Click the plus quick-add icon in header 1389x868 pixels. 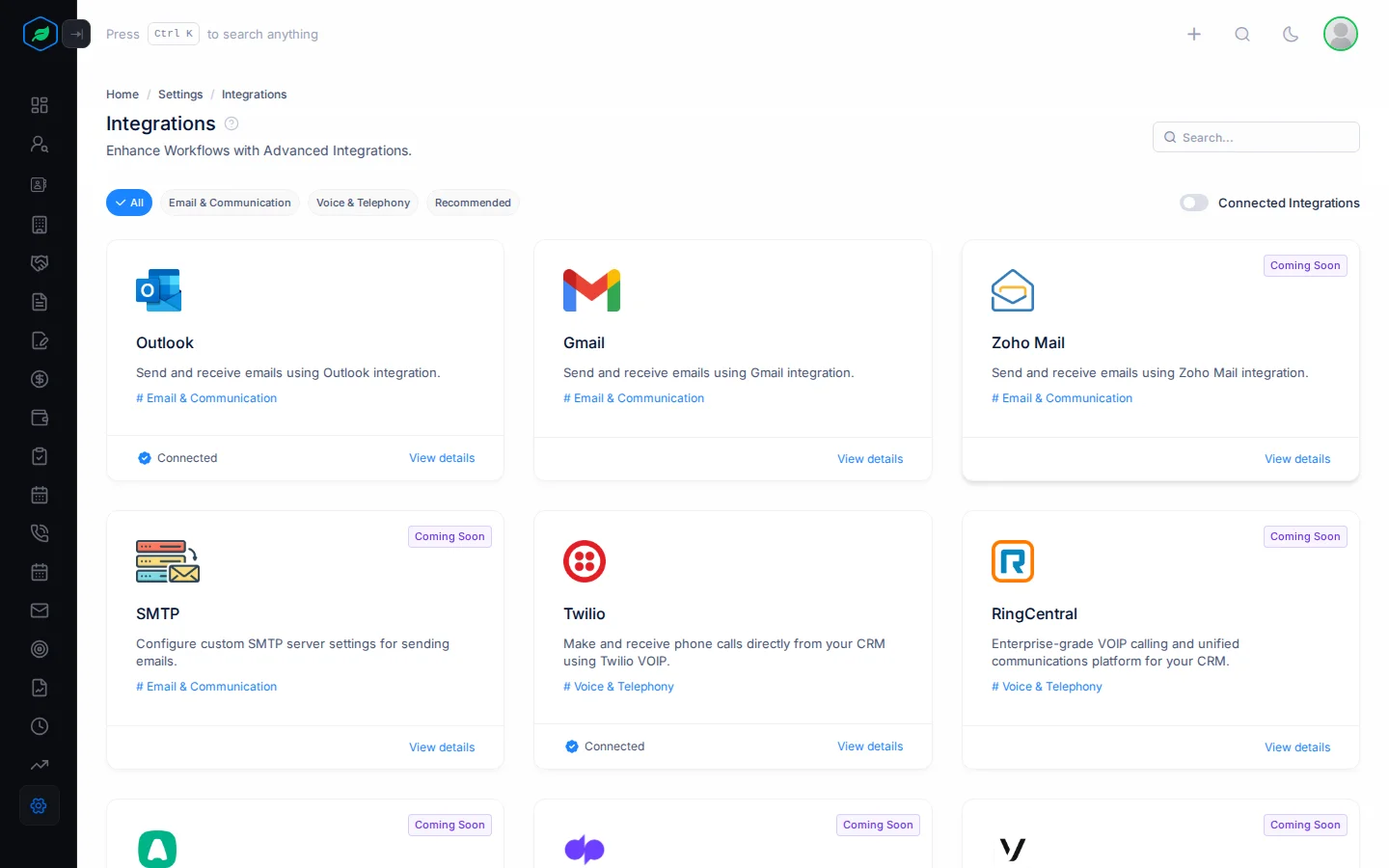tap(1194, 34)
